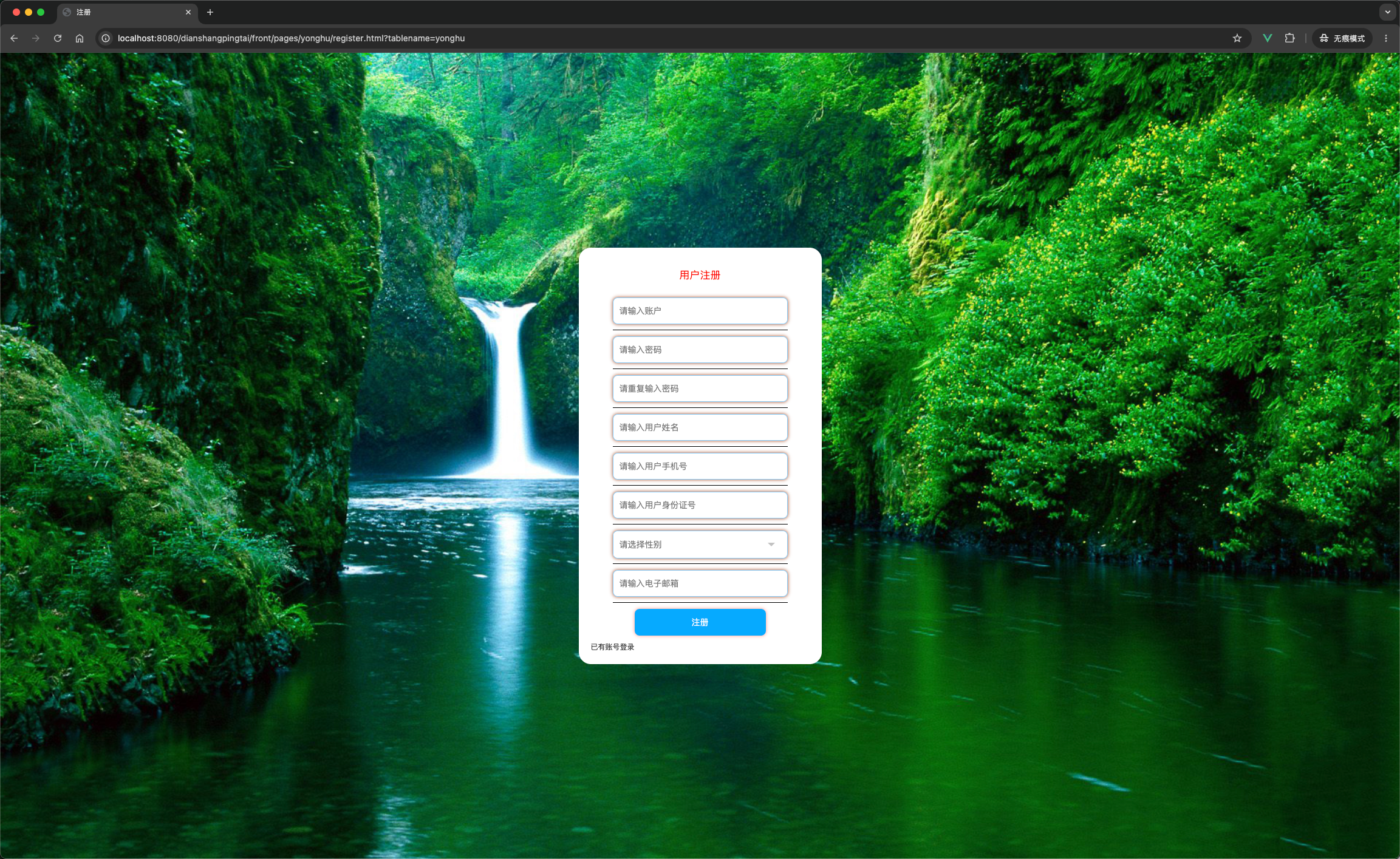Screen dimensions: 1400x859
Task: Focus the 请重复输入密码 confirm field
Action: click(x=700, y=389)
